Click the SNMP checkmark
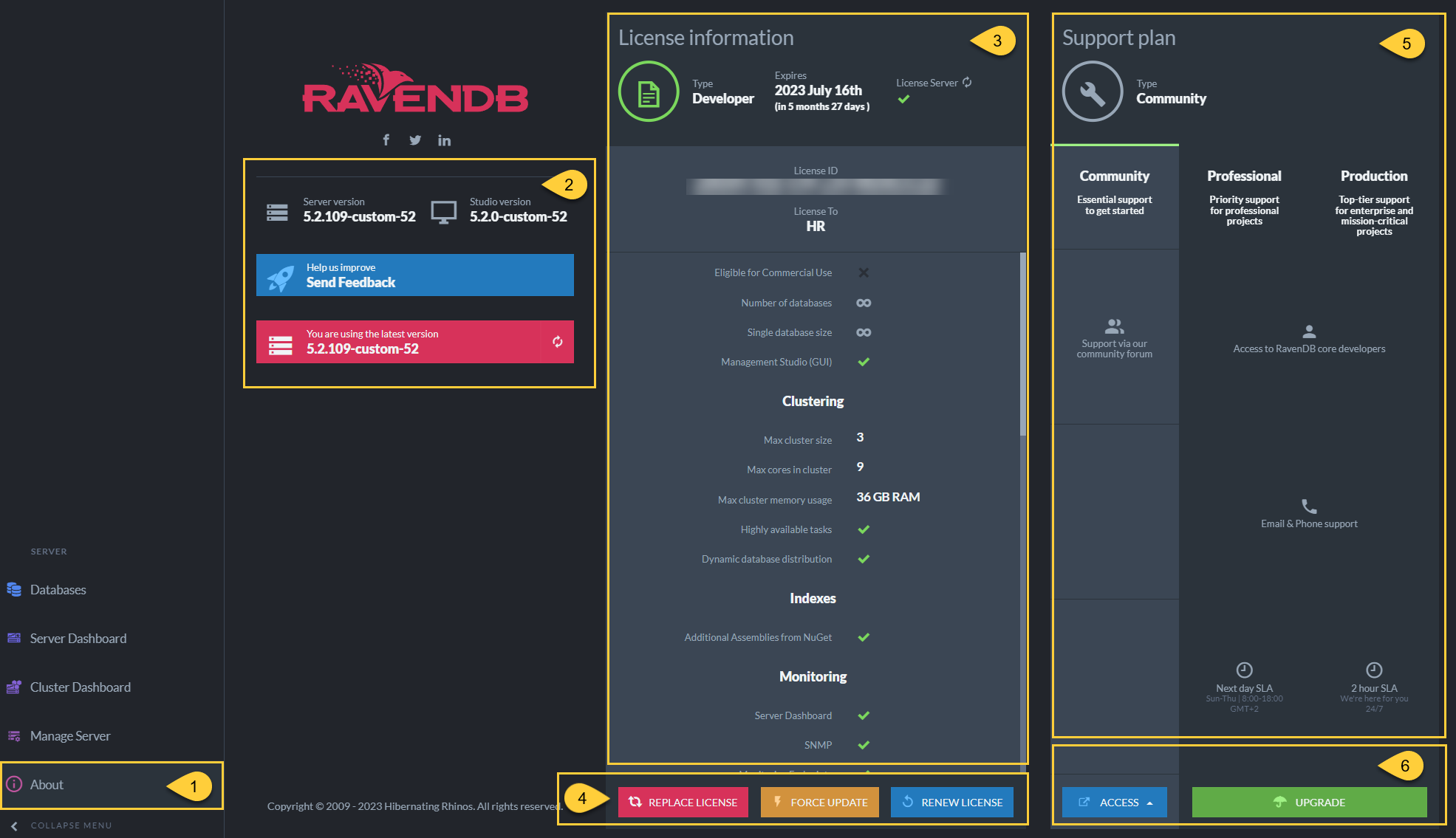 [864, 745]
